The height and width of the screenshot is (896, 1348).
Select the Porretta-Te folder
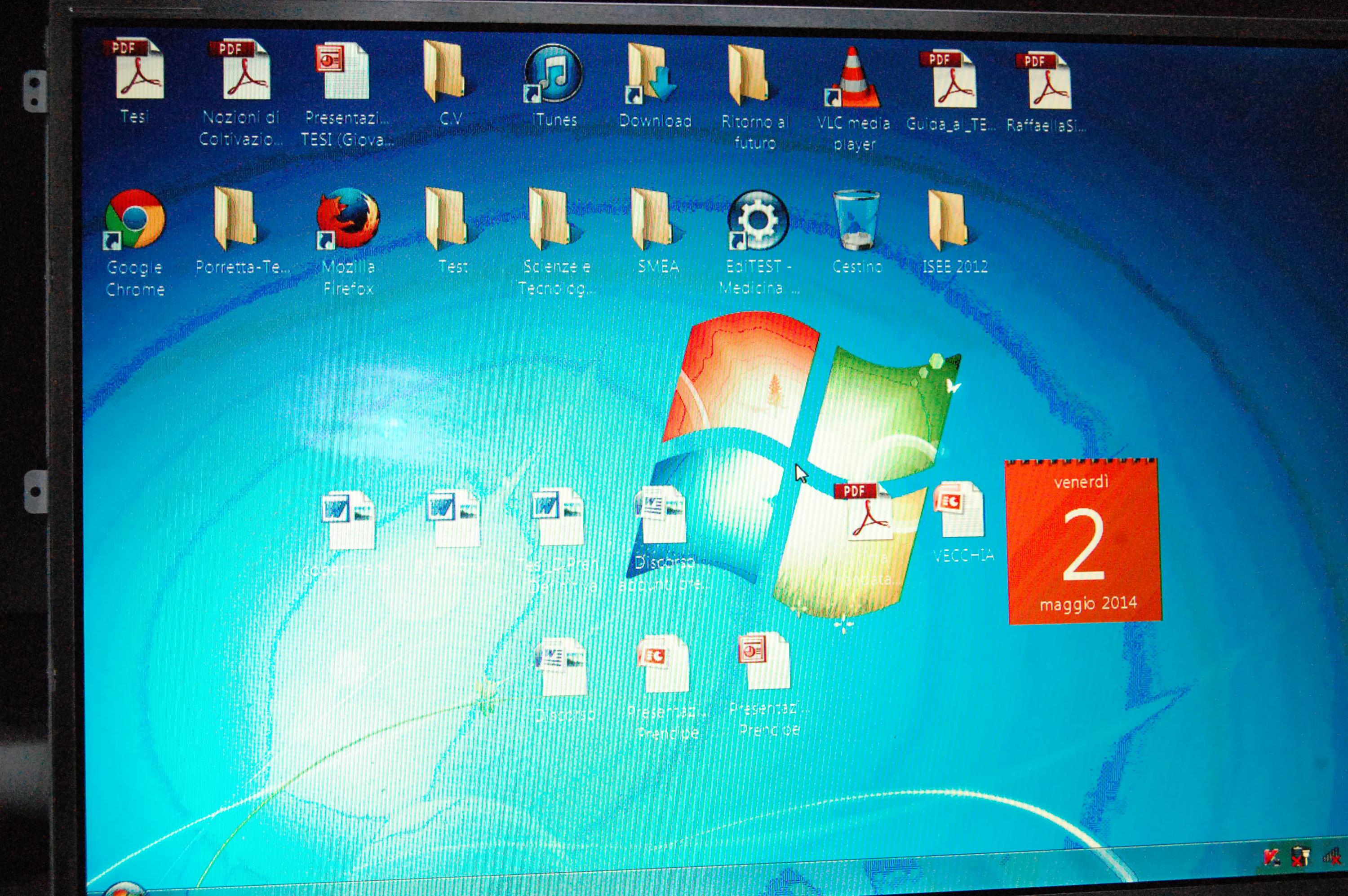coord(236,220)
